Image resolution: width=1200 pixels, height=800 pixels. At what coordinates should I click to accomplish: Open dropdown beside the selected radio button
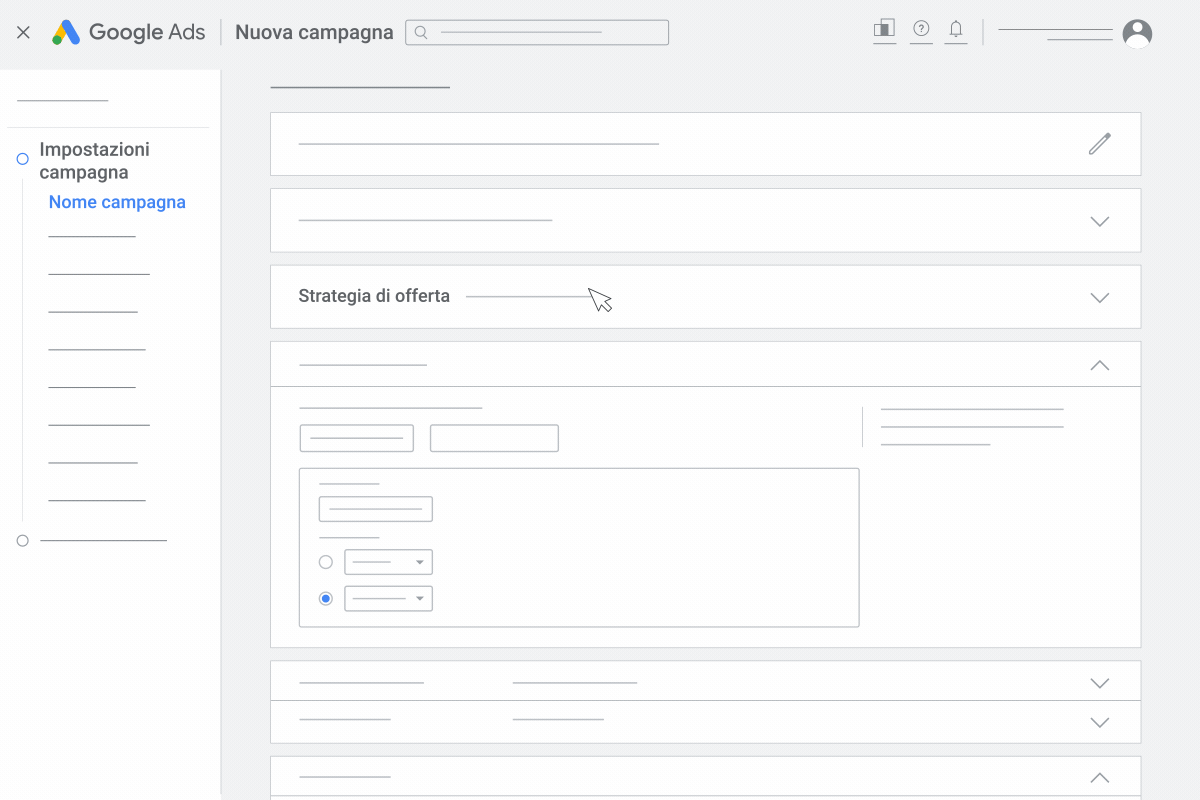(388, 599)
